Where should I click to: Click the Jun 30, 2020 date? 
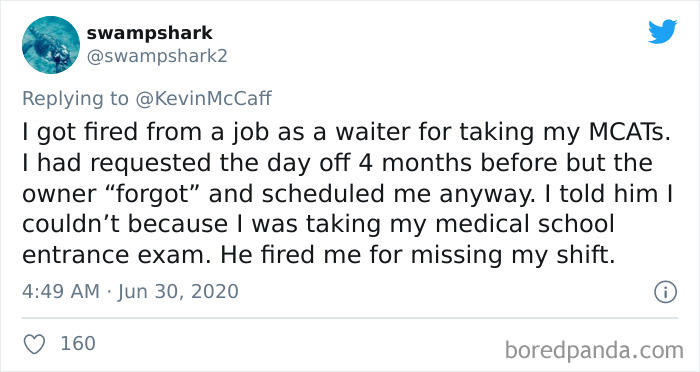(x=178, y=292)
